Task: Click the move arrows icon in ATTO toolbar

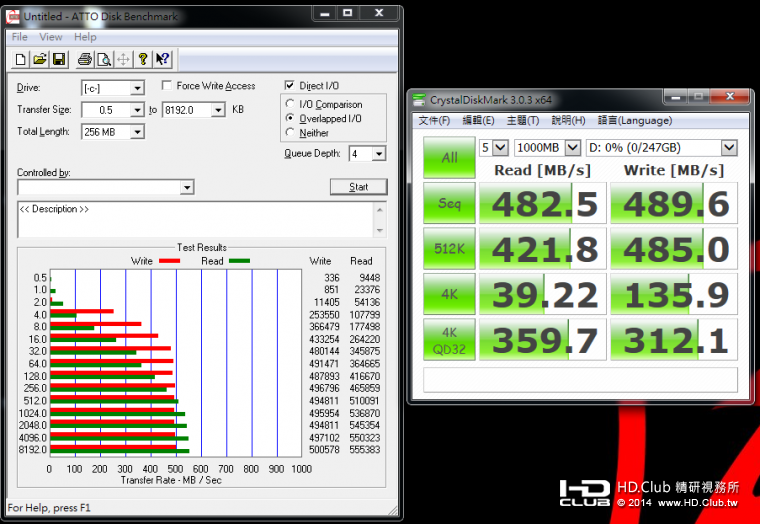Action: [x=124, y=60]
